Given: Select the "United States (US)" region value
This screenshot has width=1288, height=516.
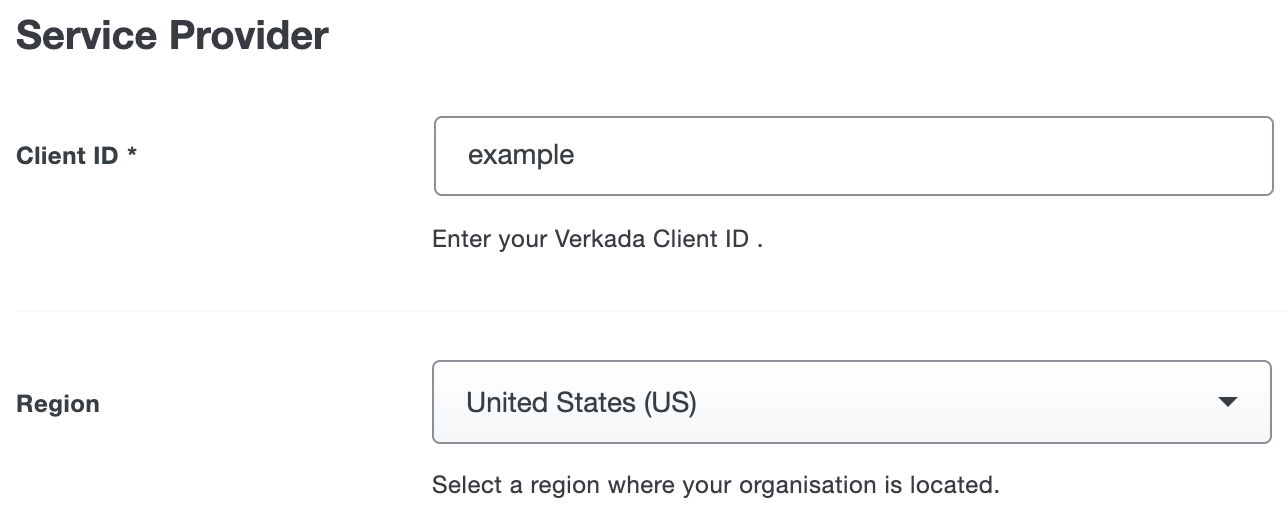Looking at the screenshot, I should (581, 403).
